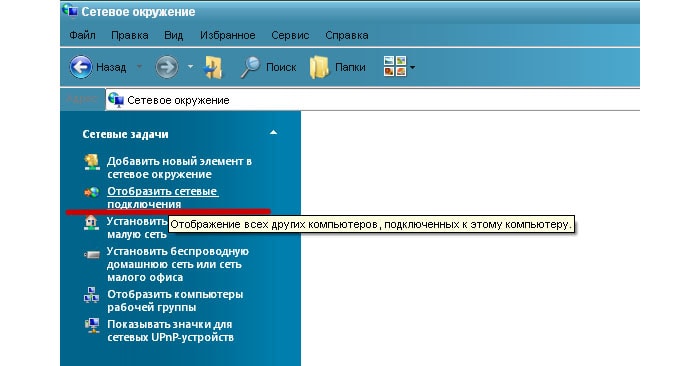
Task: Click Отобразить сетевые подключения link
Action: click(162, 197)
